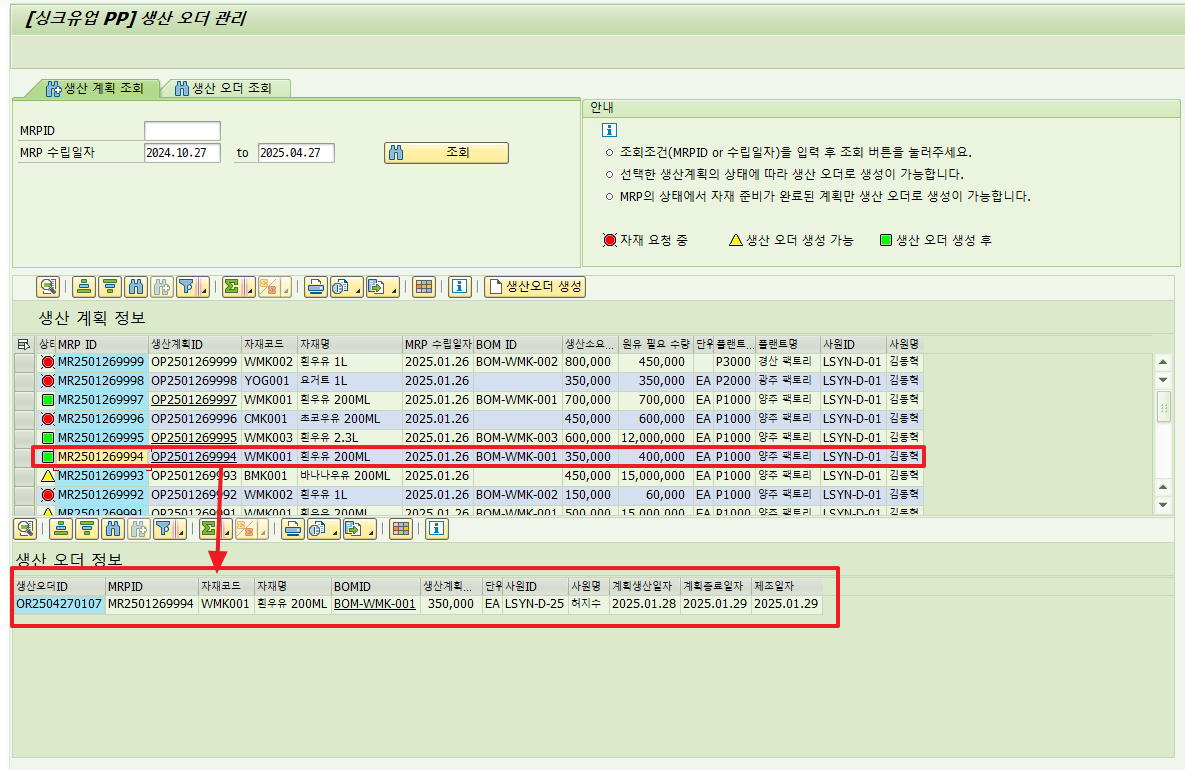Click 원유 필요 수량 column header
Viewport: 1185px width, 770px height.
click(655, 345)
